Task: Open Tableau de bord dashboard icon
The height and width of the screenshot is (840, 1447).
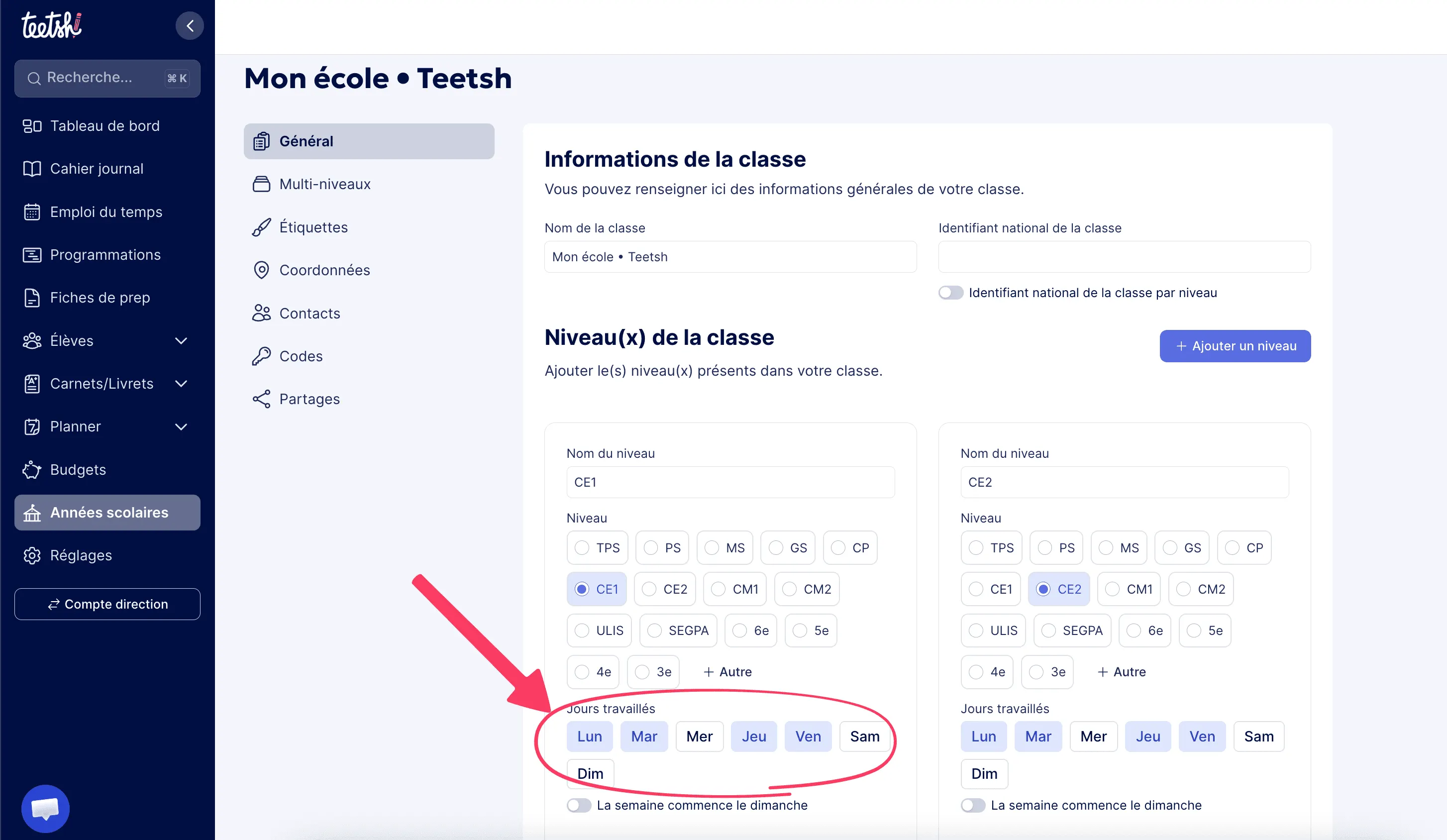Action: coord(32,126)
